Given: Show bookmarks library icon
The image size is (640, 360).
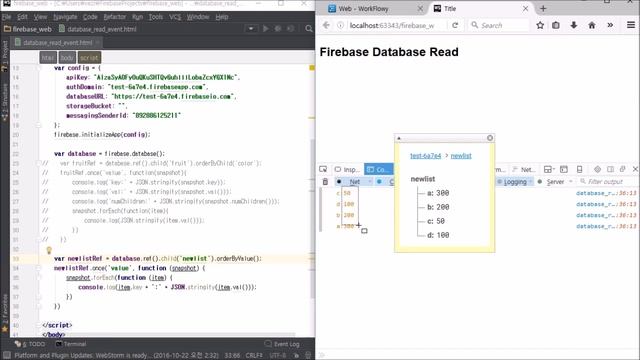Looking at the screenshot, I should point(556,25).
